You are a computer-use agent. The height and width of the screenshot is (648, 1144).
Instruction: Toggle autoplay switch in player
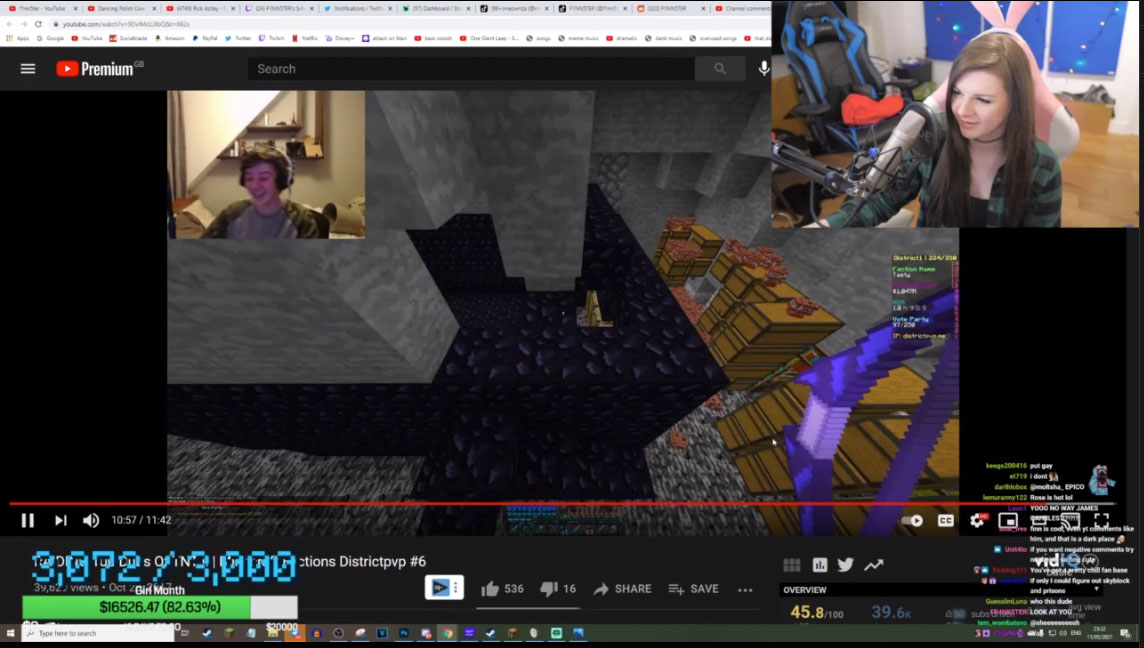coord(912,520)
